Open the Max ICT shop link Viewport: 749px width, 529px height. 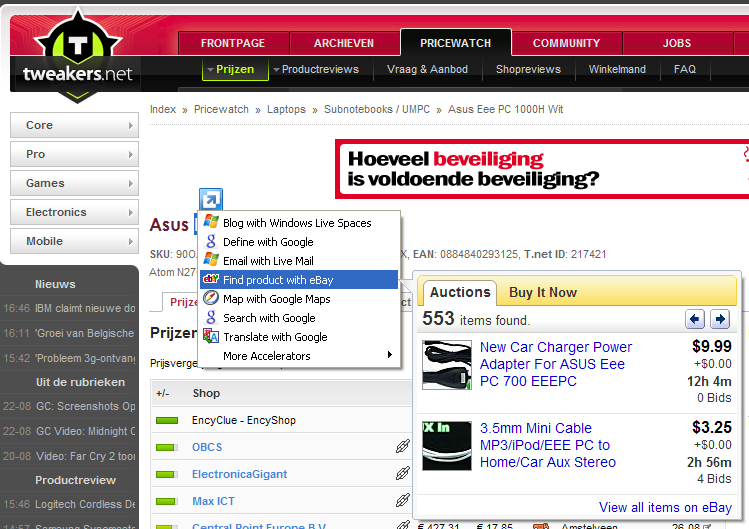(x=213, y=501)
